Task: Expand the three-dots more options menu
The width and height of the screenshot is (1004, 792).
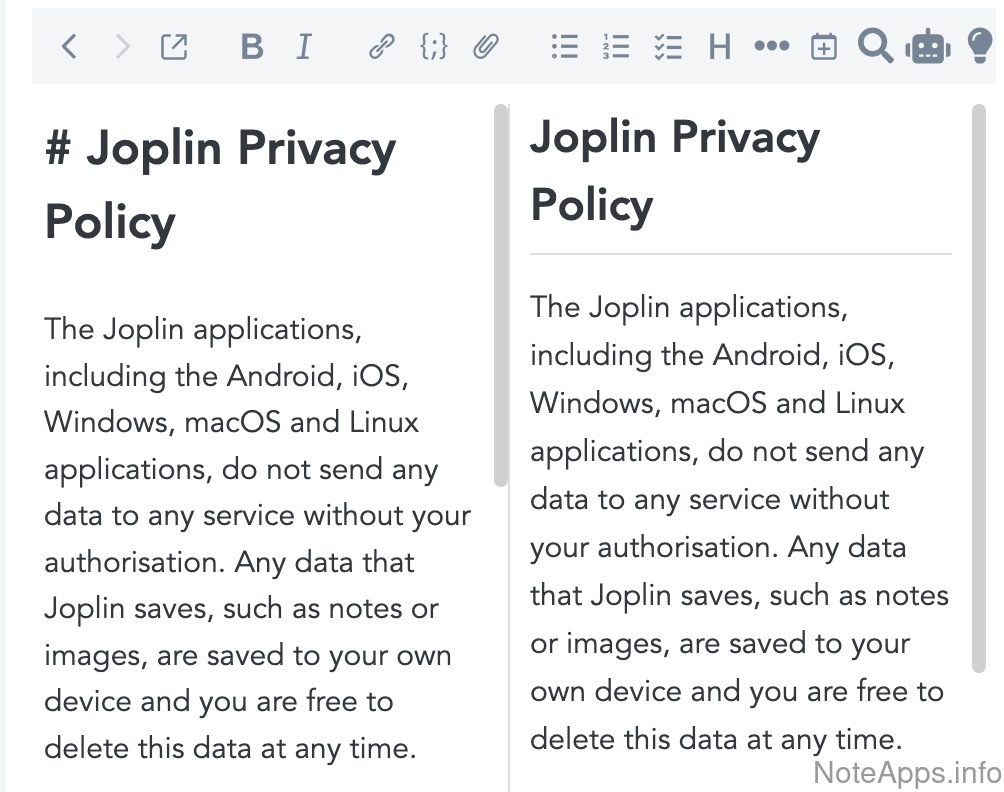Action: click(771, 46)
